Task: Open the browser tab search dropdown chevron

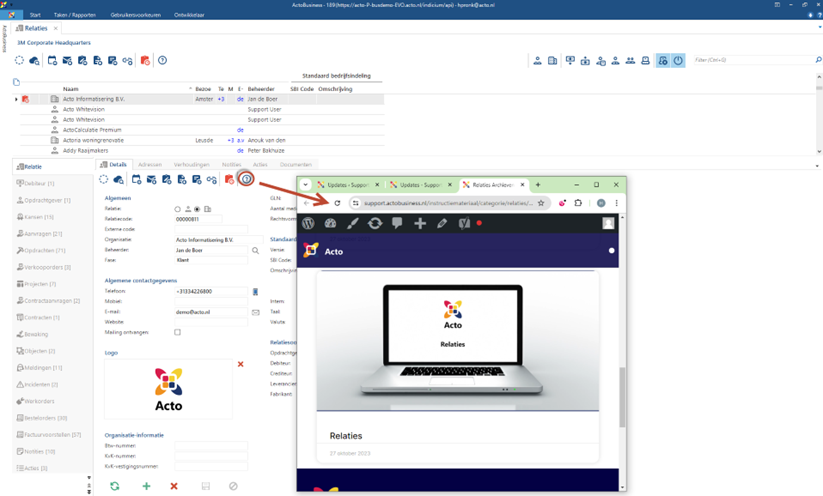Action: pos(305,185)
